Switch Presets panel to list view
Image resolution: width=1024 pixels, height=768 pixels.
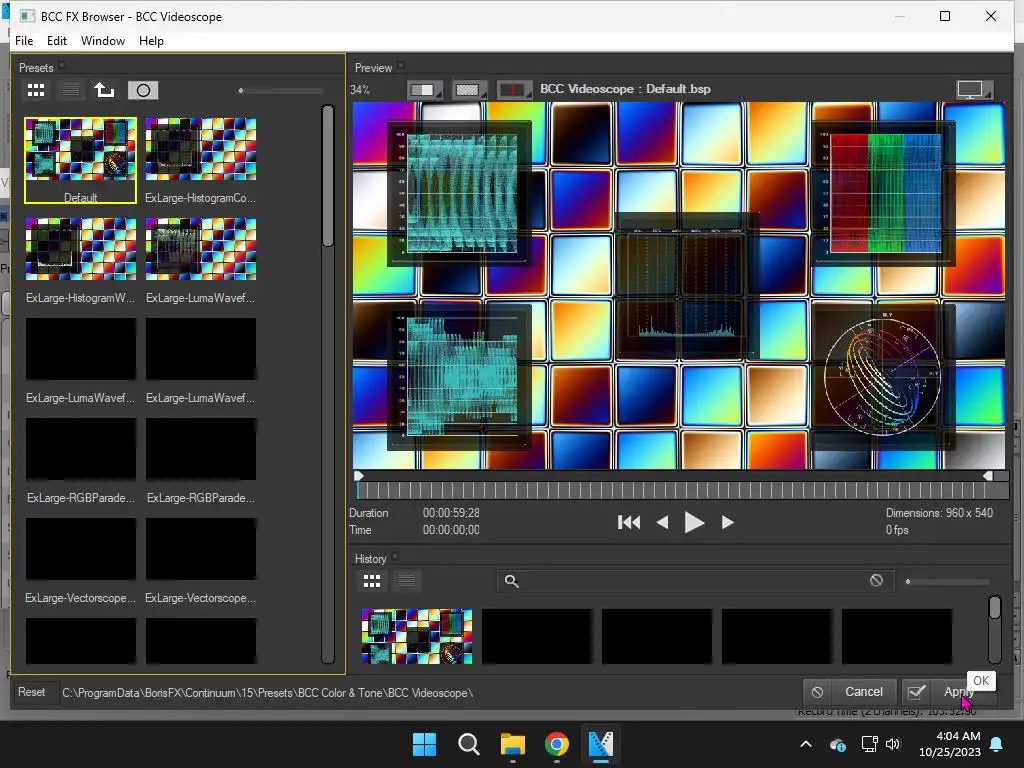pos(70,90)
